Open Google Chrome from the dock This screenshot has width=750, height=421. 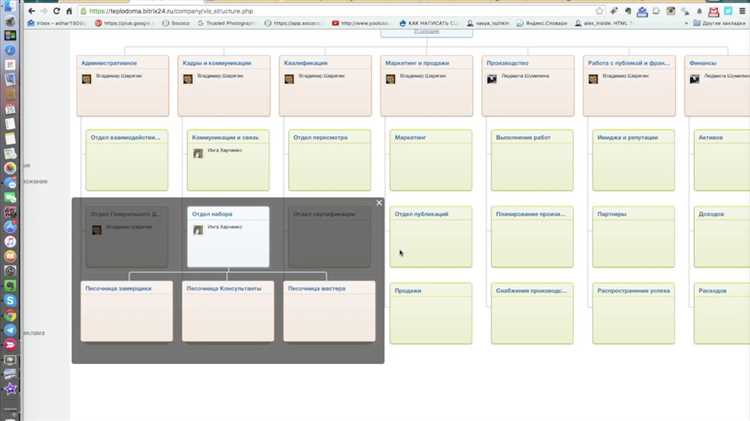10,315
